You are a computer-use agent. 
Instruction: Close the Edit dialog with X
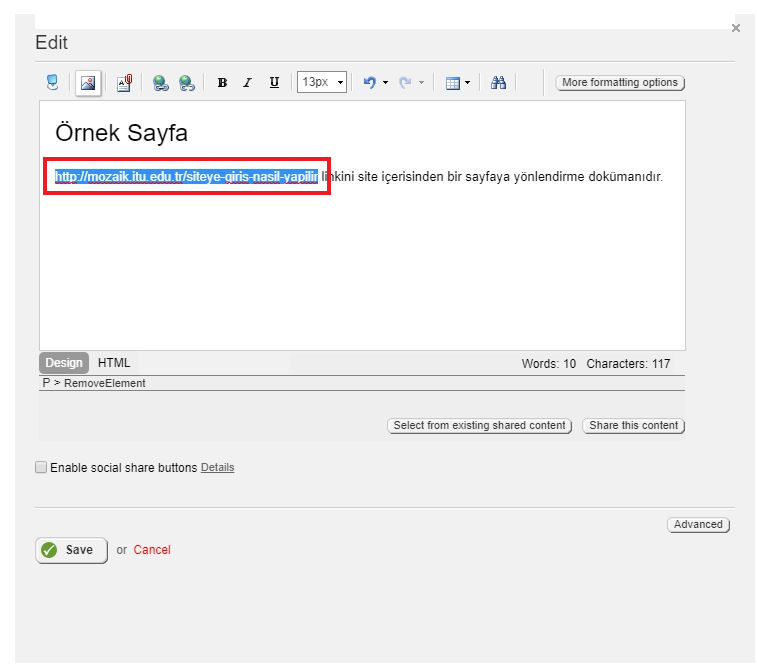[x=736, y=28]
